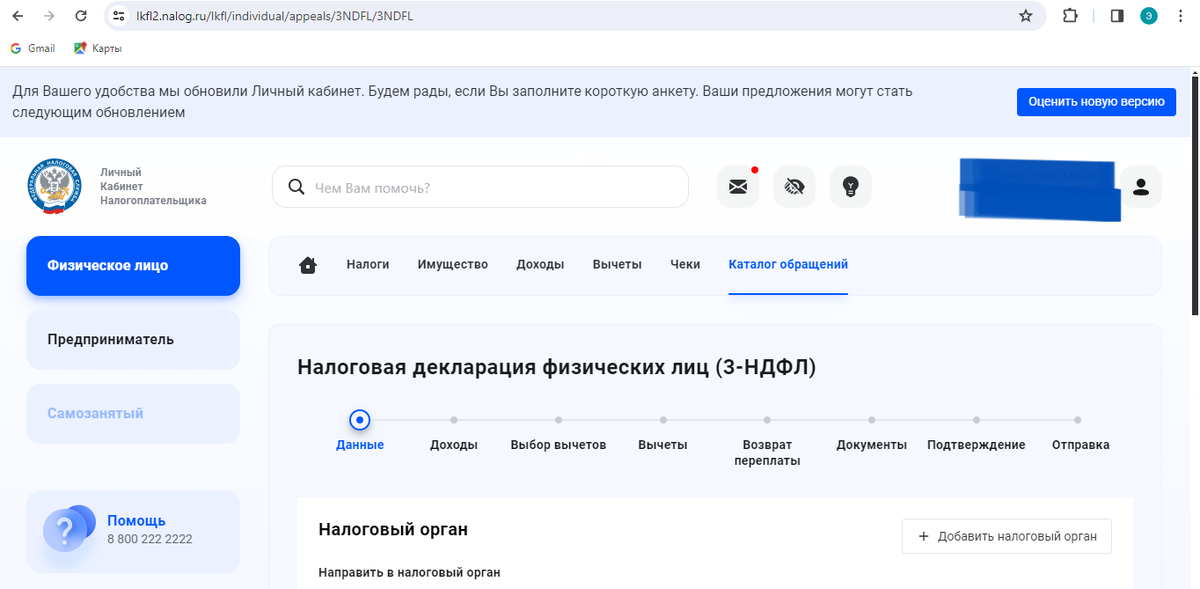Click the Federal Tax Service logo

coord(55,187)
